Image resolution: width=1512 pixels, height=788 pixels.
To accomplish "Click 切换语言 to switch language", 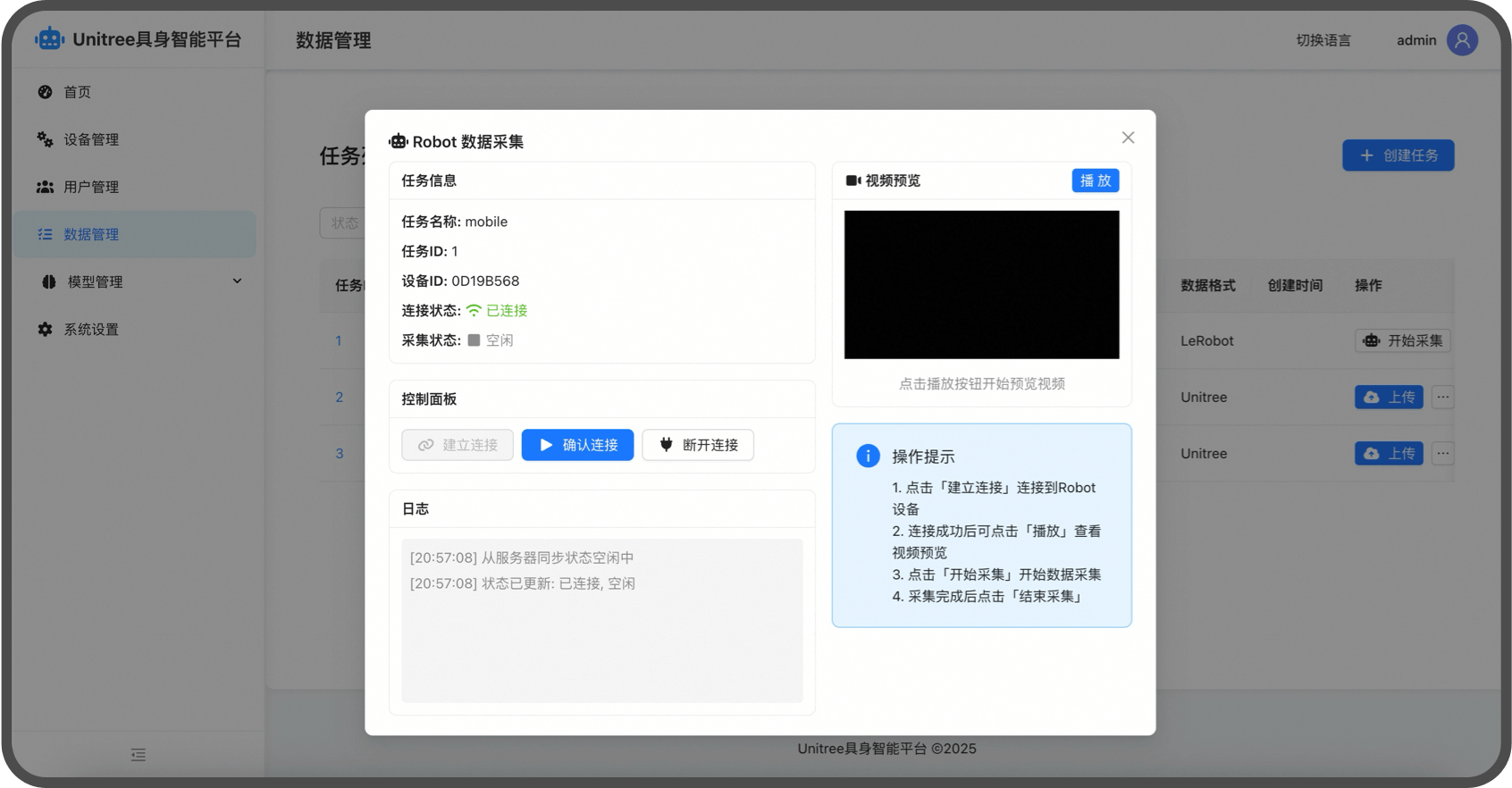I will (1323, 40).
